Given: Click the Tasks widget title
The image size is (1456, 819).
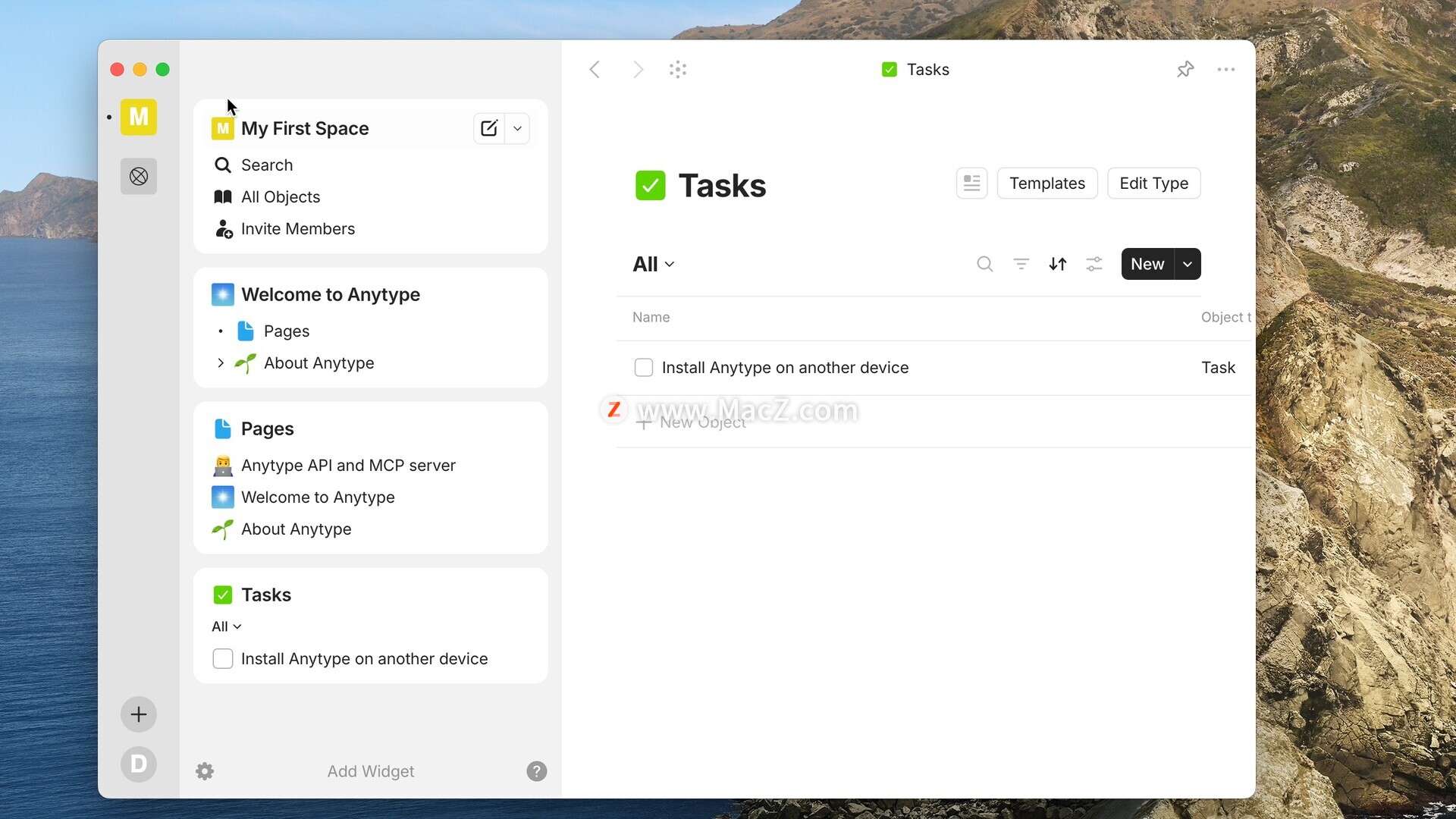Looking at the screenshot, I should 266,595.
